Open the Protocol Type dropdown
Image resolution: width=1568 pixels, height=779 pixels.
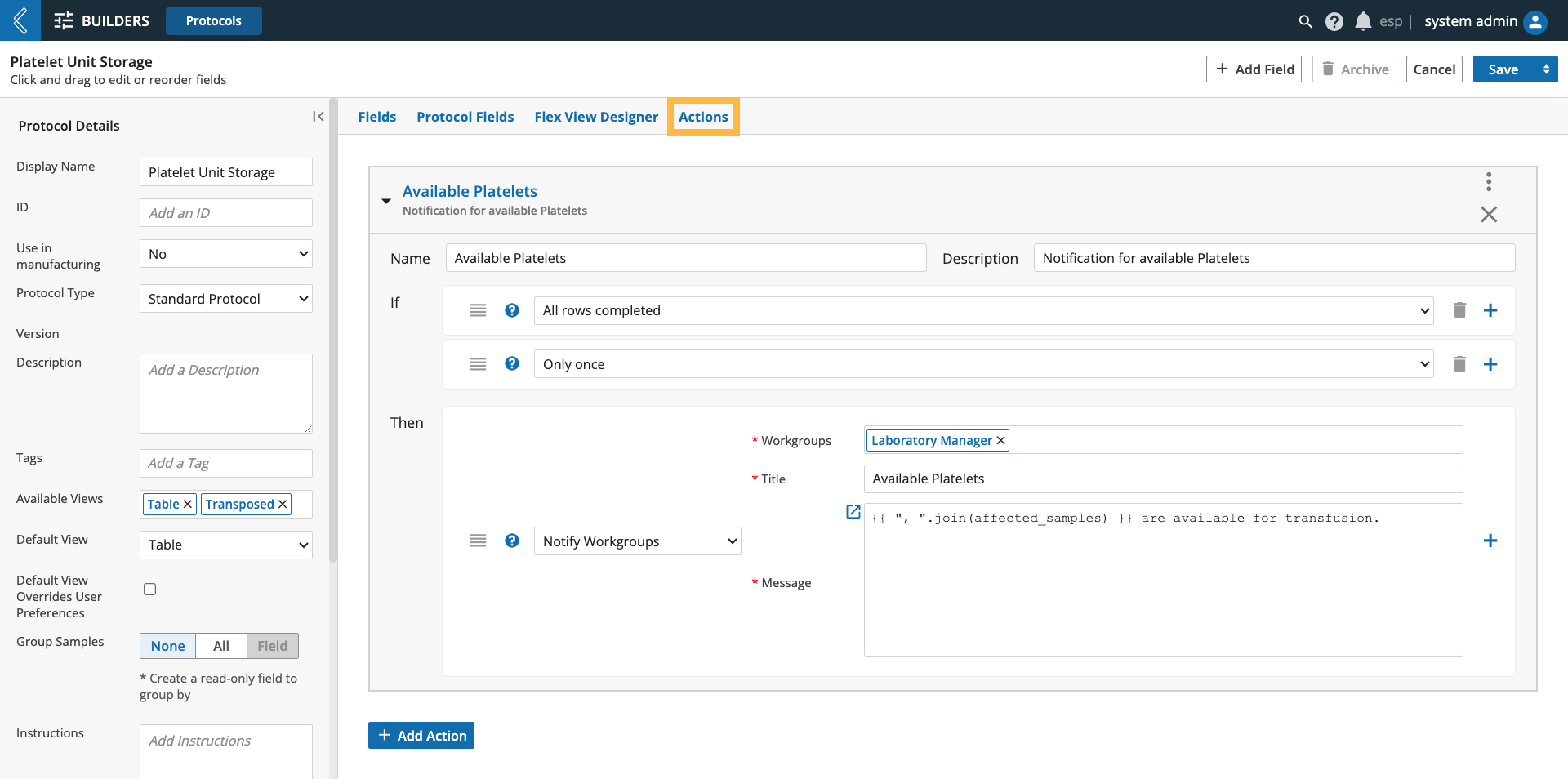pyautogui.click(x=226, y=299)
